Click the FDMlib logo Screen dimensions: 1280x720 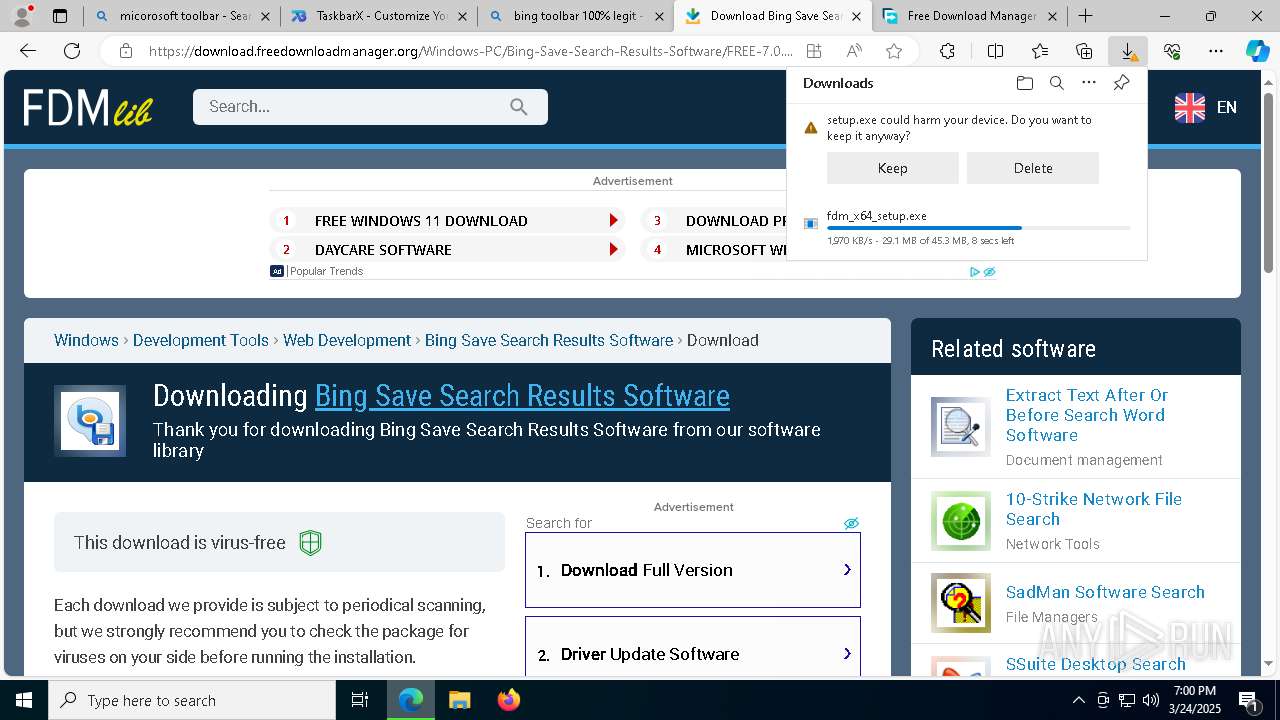point(88,107)
